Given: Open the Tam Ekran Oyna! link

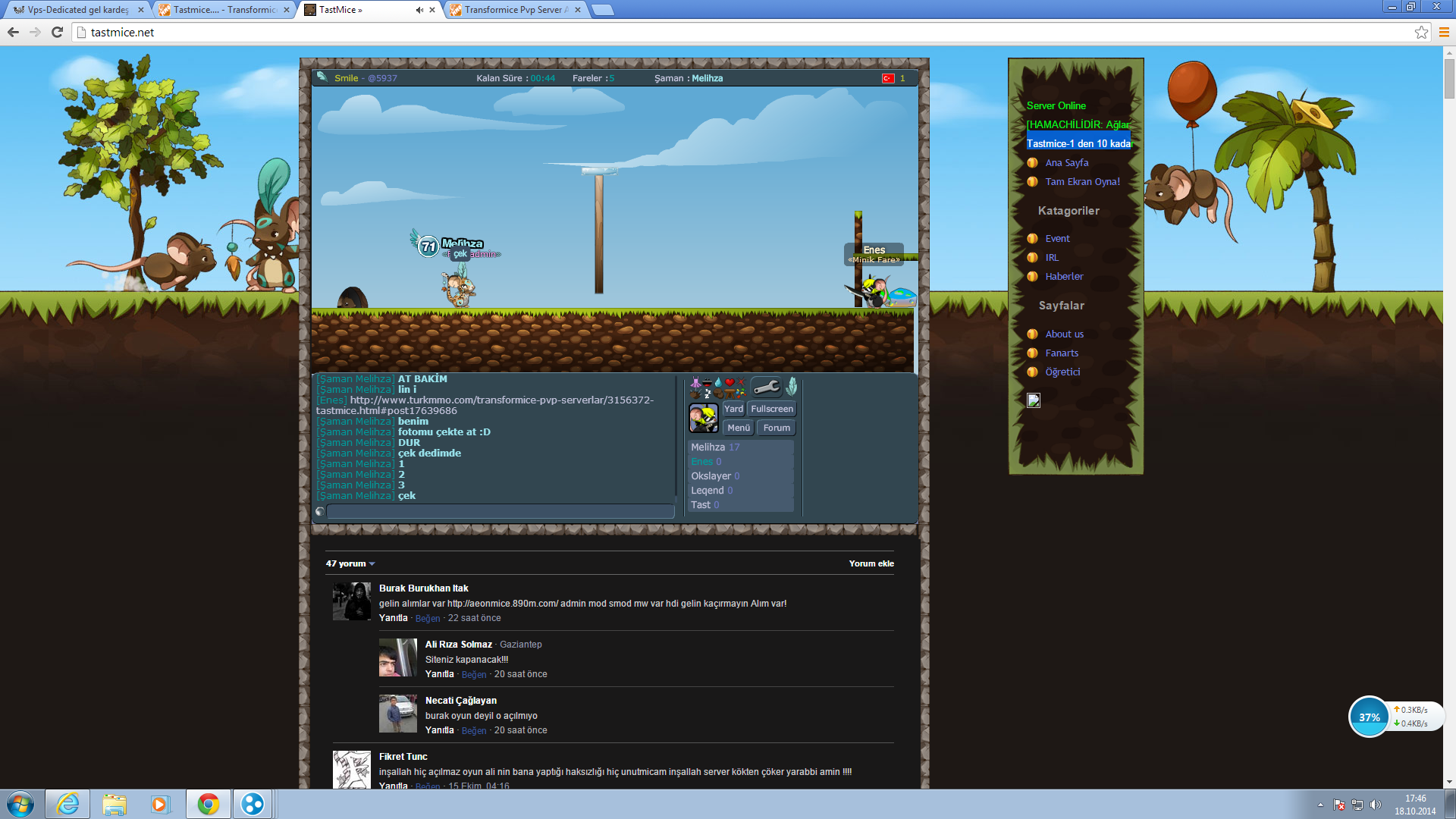Looking at the screenshot, I should [1082, 181].
